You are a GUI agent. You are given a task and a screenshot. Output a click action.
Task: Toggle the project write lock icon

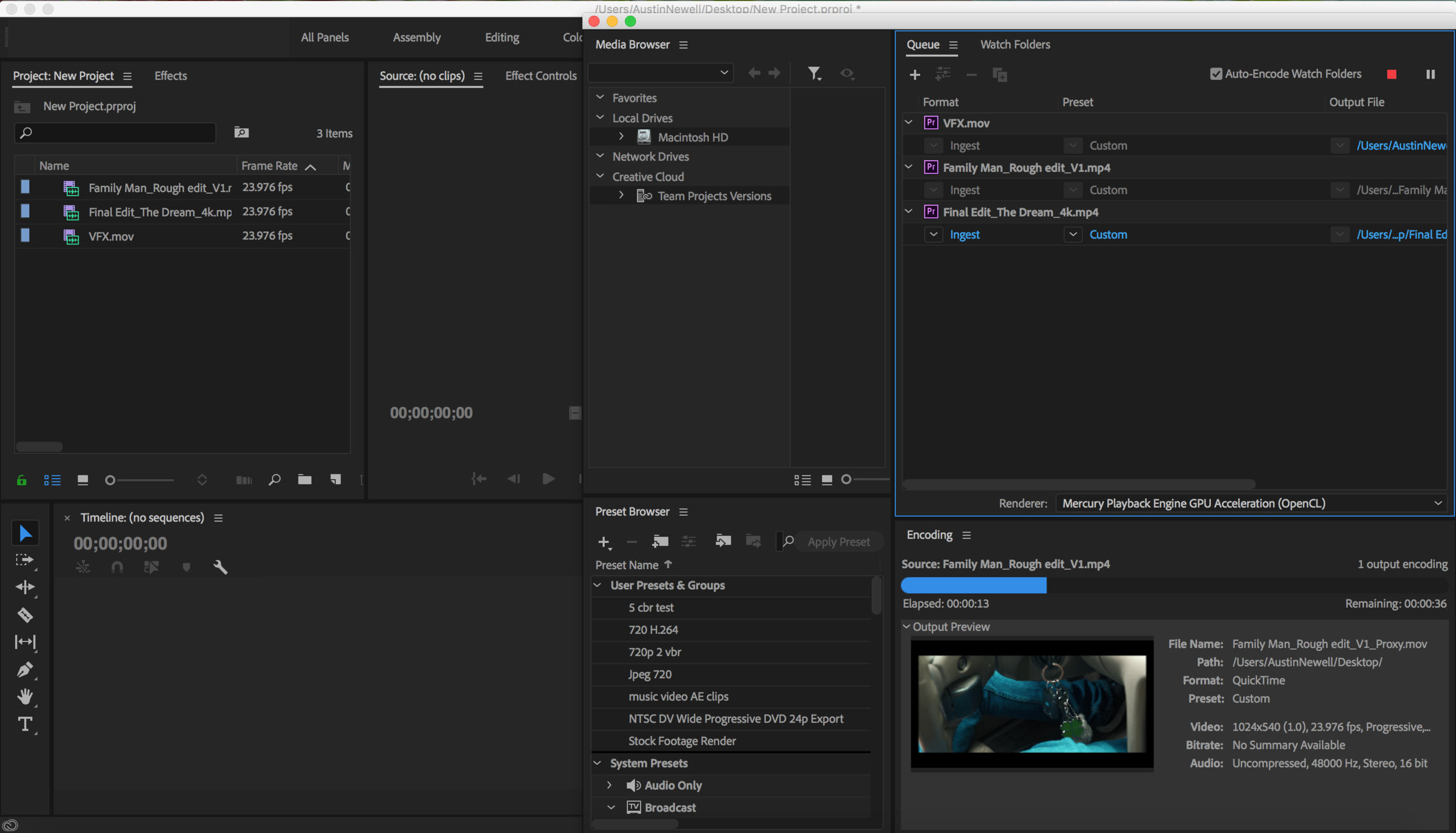coord(22,480)
